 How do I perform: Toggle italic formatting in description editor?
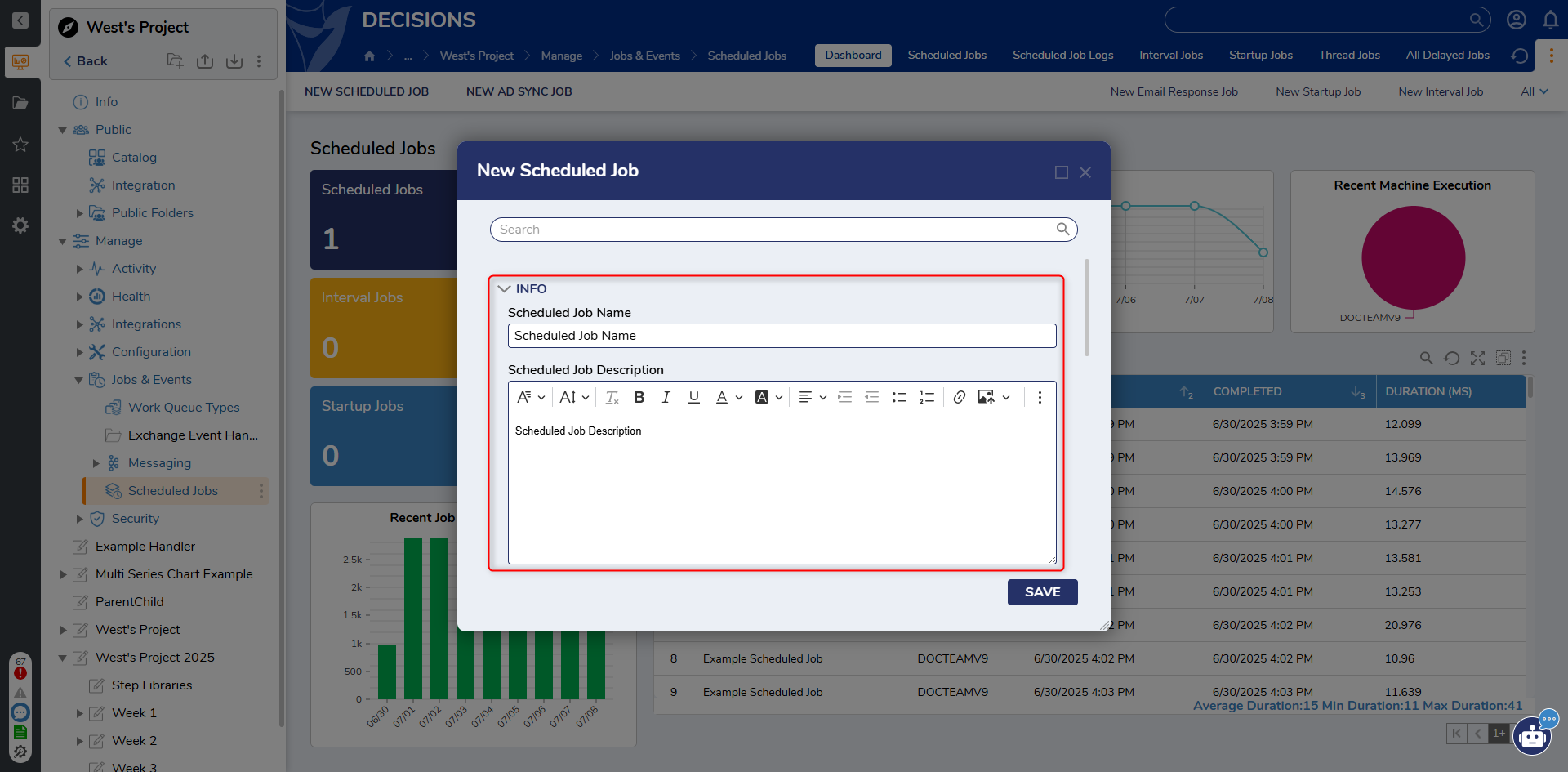click(666, 397)
